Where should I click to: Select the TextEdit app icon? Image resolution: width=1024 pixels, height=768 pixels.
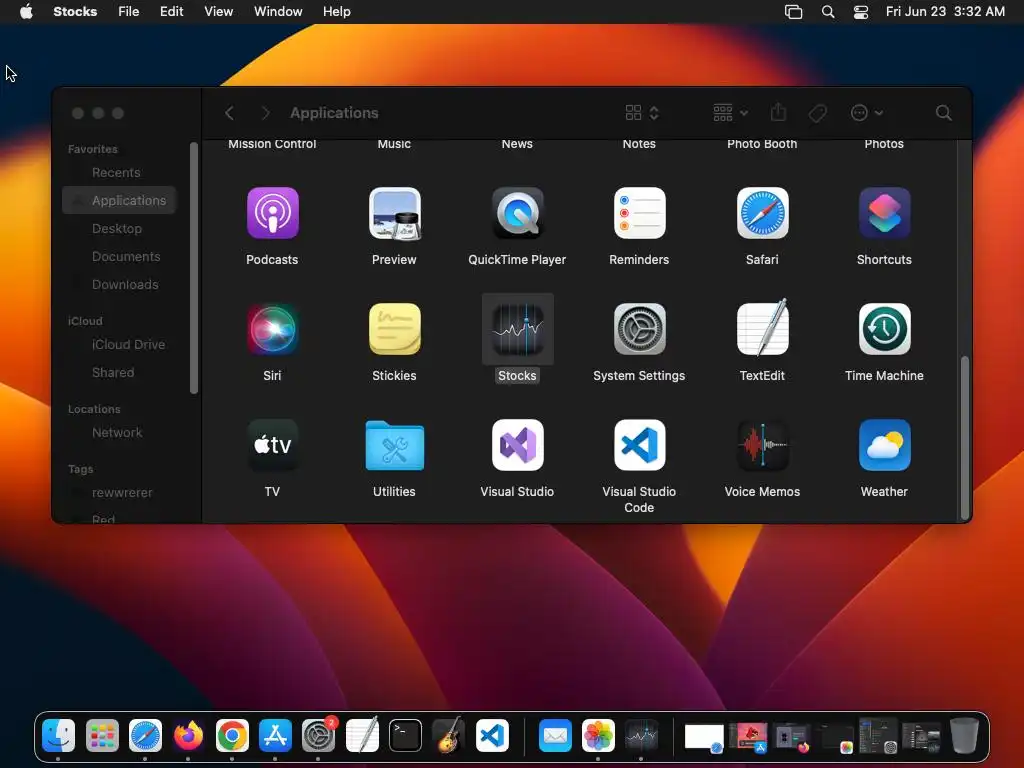pyautogui.click(x=762, y=328)
